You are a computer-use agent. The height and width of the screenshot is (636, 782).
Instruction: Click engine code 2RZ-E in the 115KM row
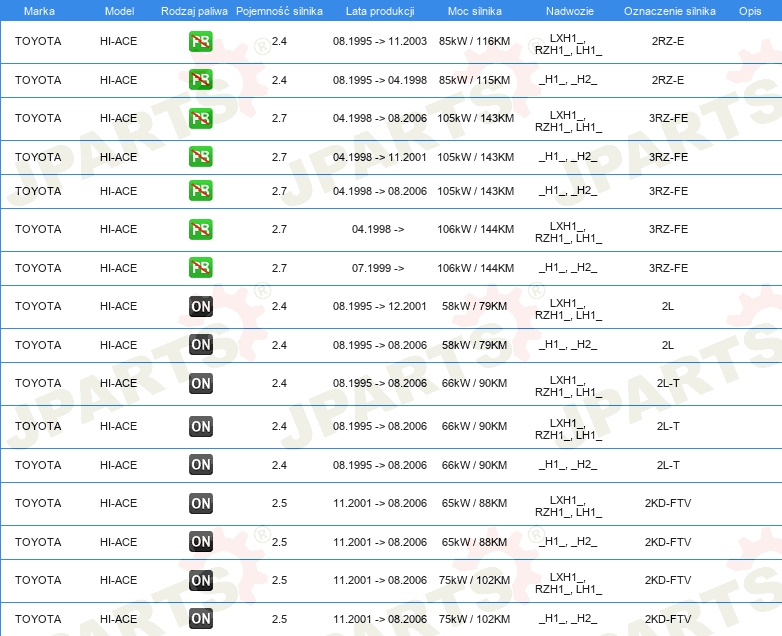coord(668,80)
